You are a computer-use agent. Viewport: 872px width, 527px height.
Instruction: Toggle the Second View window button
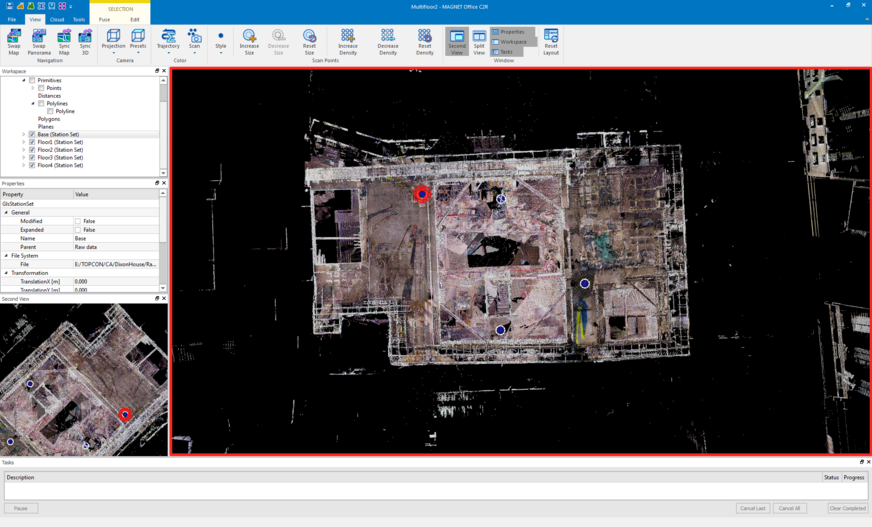click(457, 41)
